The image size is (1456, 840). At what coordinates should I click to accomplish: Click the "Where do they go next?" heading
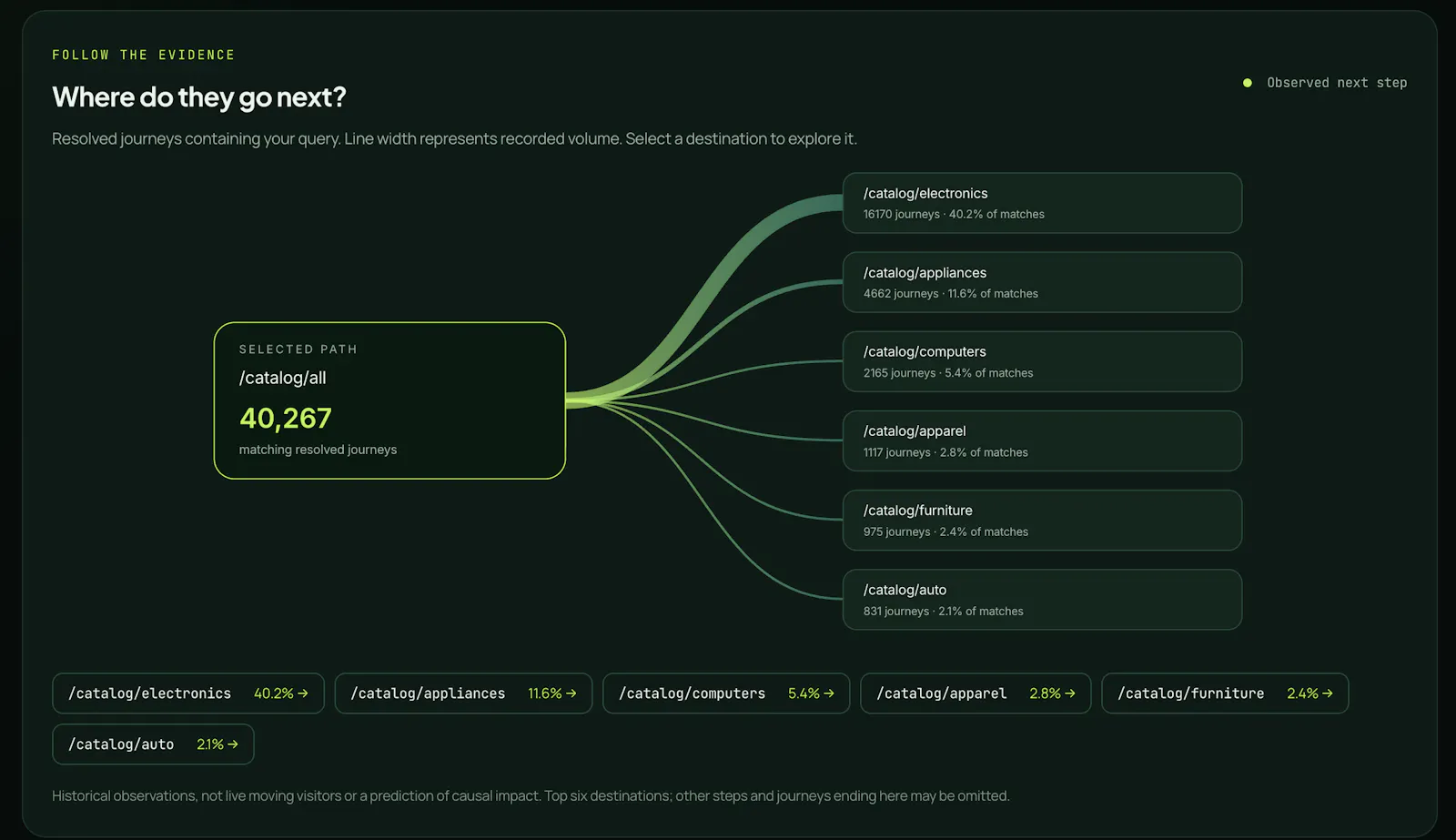pyautogui.click(x=199, y=96)
